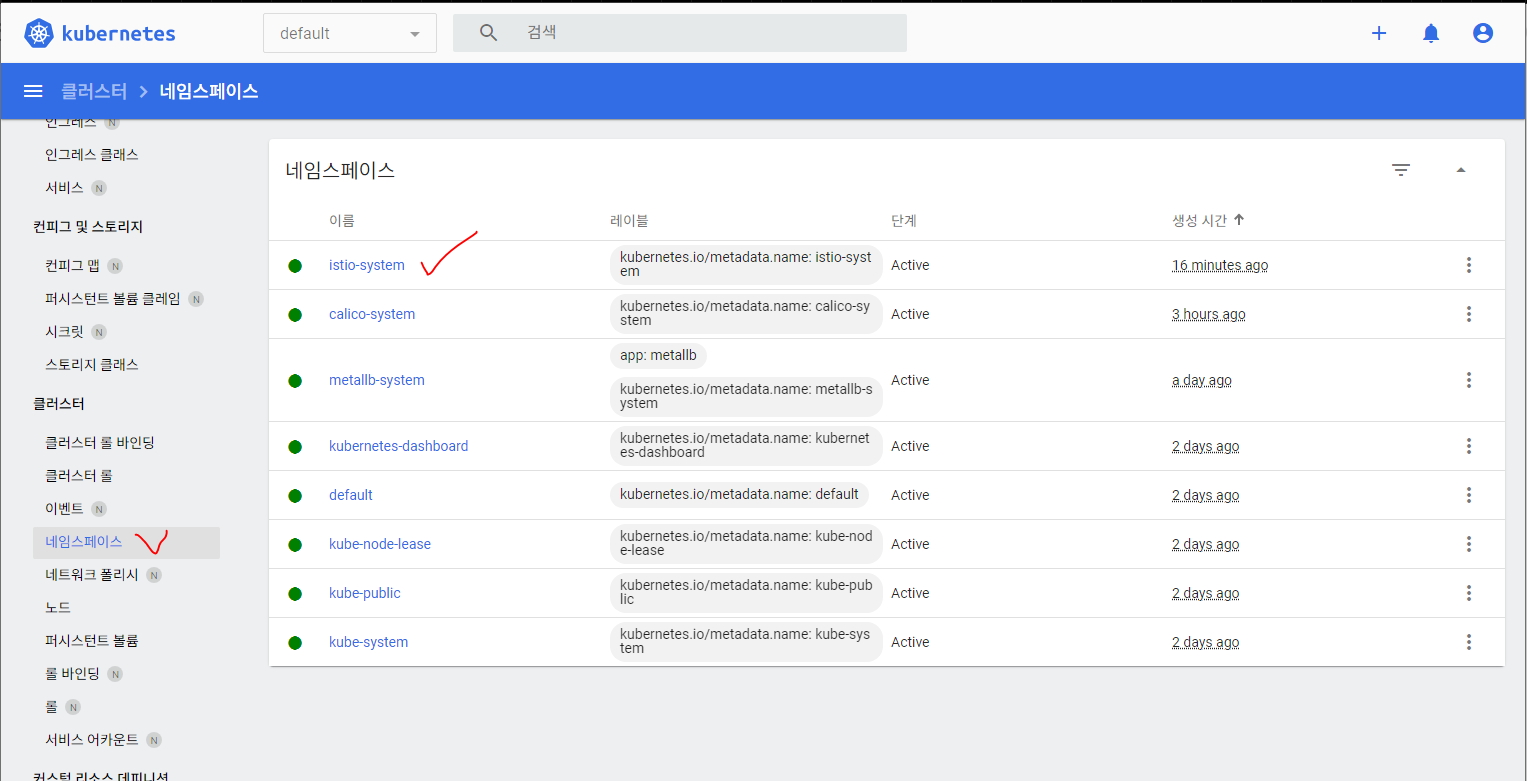Click the plus create resource icon

(1379, 33)
